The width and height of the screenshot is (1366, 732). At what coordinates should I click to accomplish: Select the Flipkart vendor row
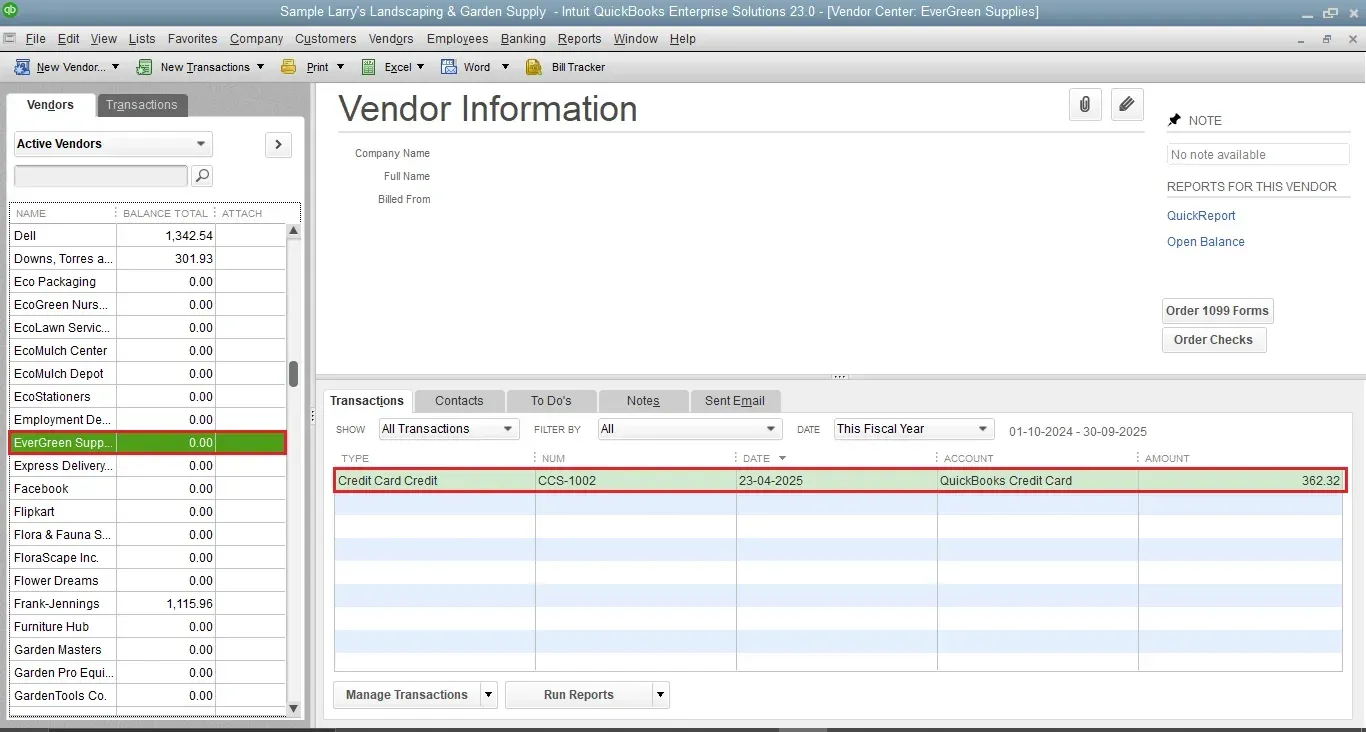(x=148, y=512)
